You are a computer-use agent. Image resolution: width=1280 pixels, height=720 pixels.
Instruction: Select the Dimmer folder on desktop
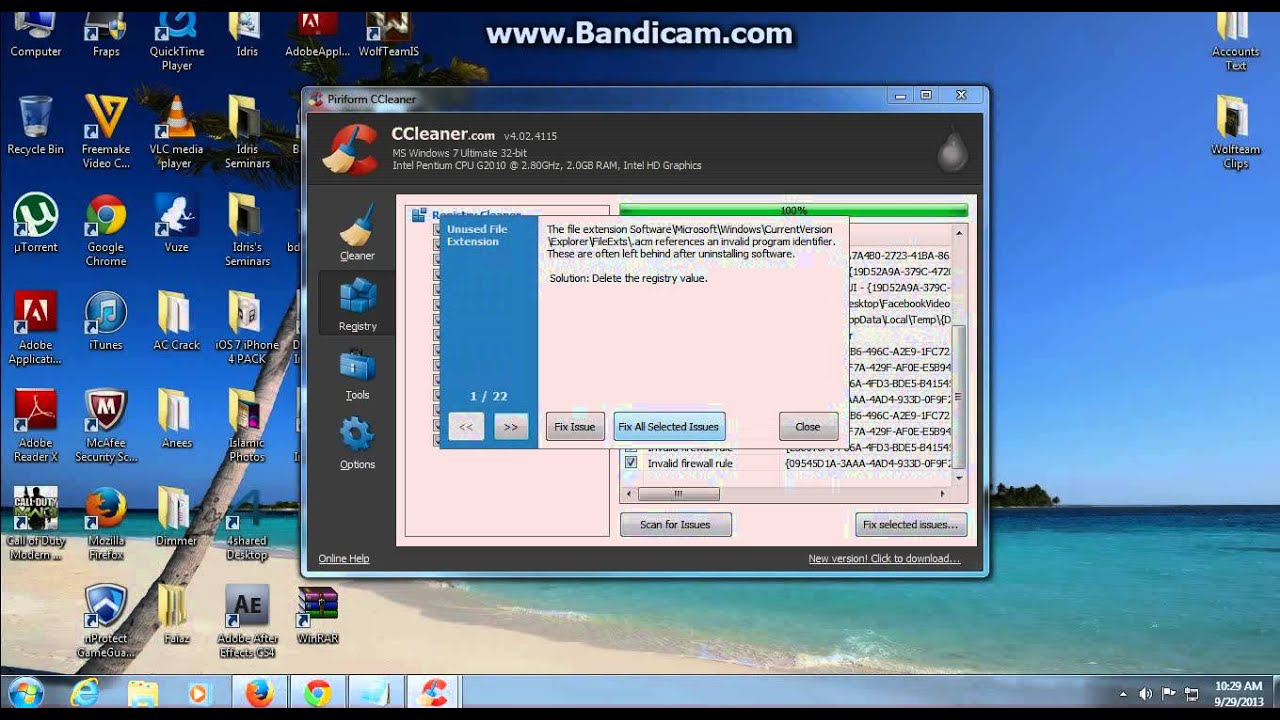tap(176, 516)
